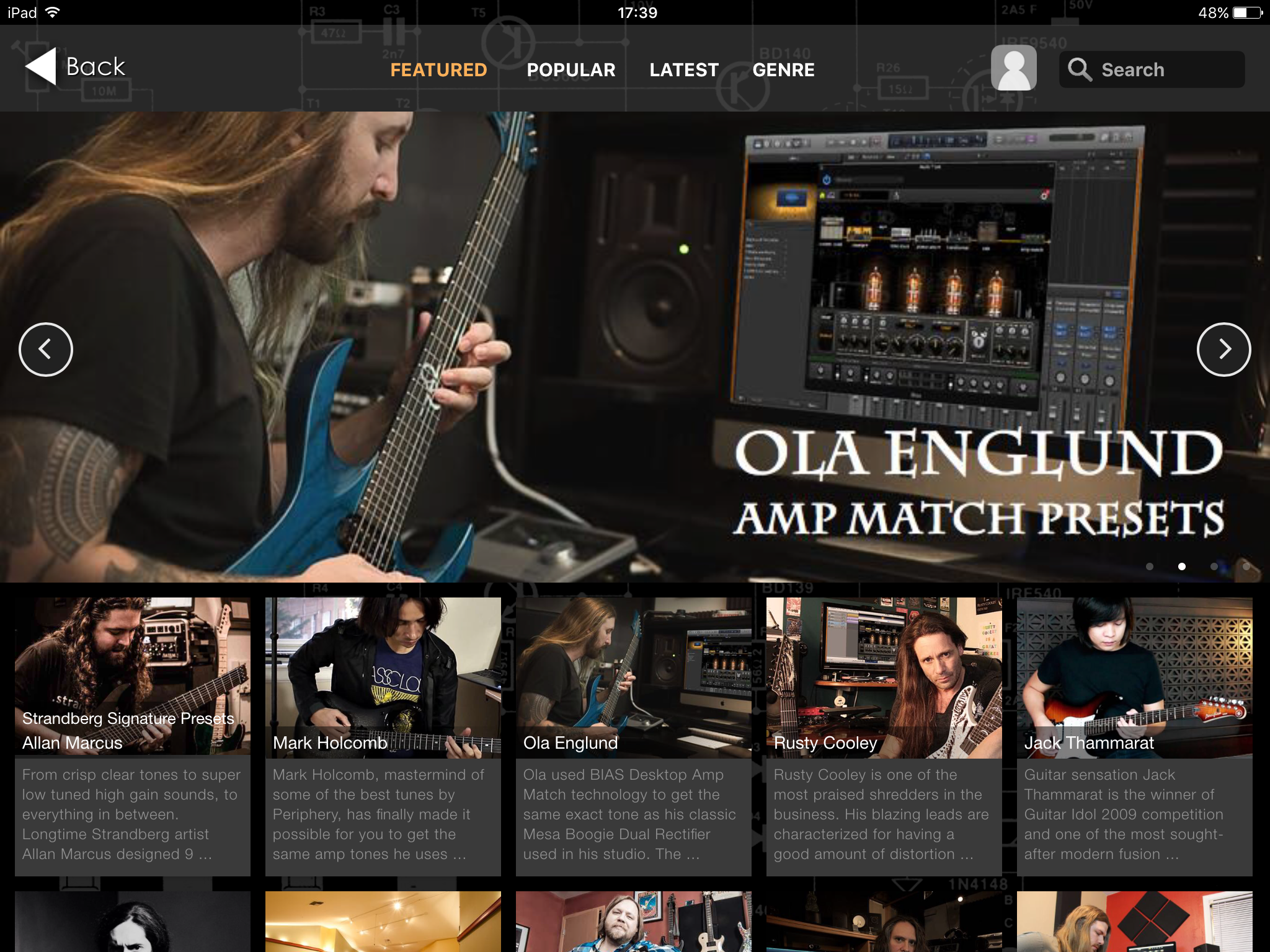The height and width of the screenshot is (952, 1270).
Task: Tap the 'Strandberg Signature Presets' title
Action: pyautogui.click(x=128, y=718)
